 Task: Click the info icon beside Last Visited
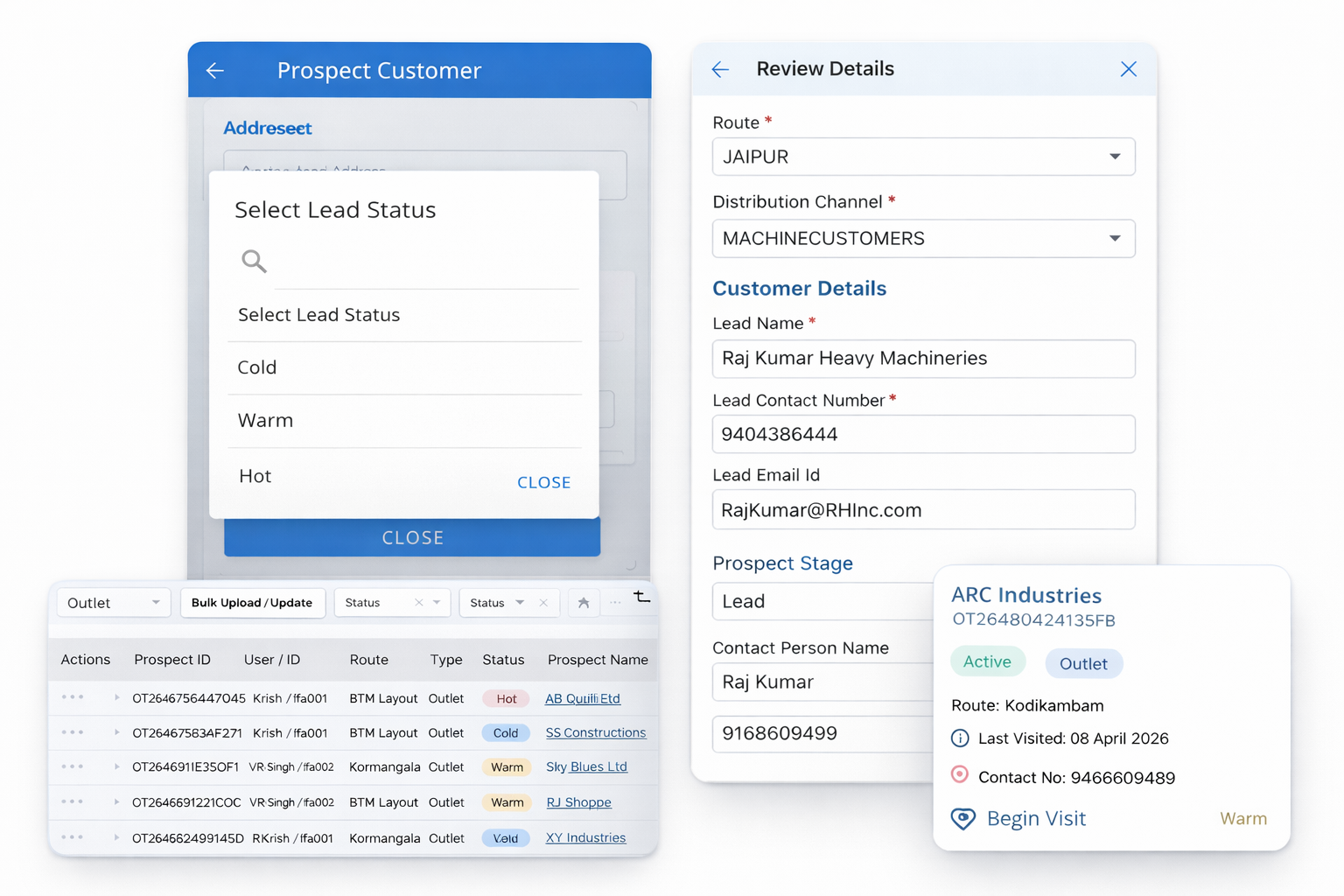coord(960,738)
